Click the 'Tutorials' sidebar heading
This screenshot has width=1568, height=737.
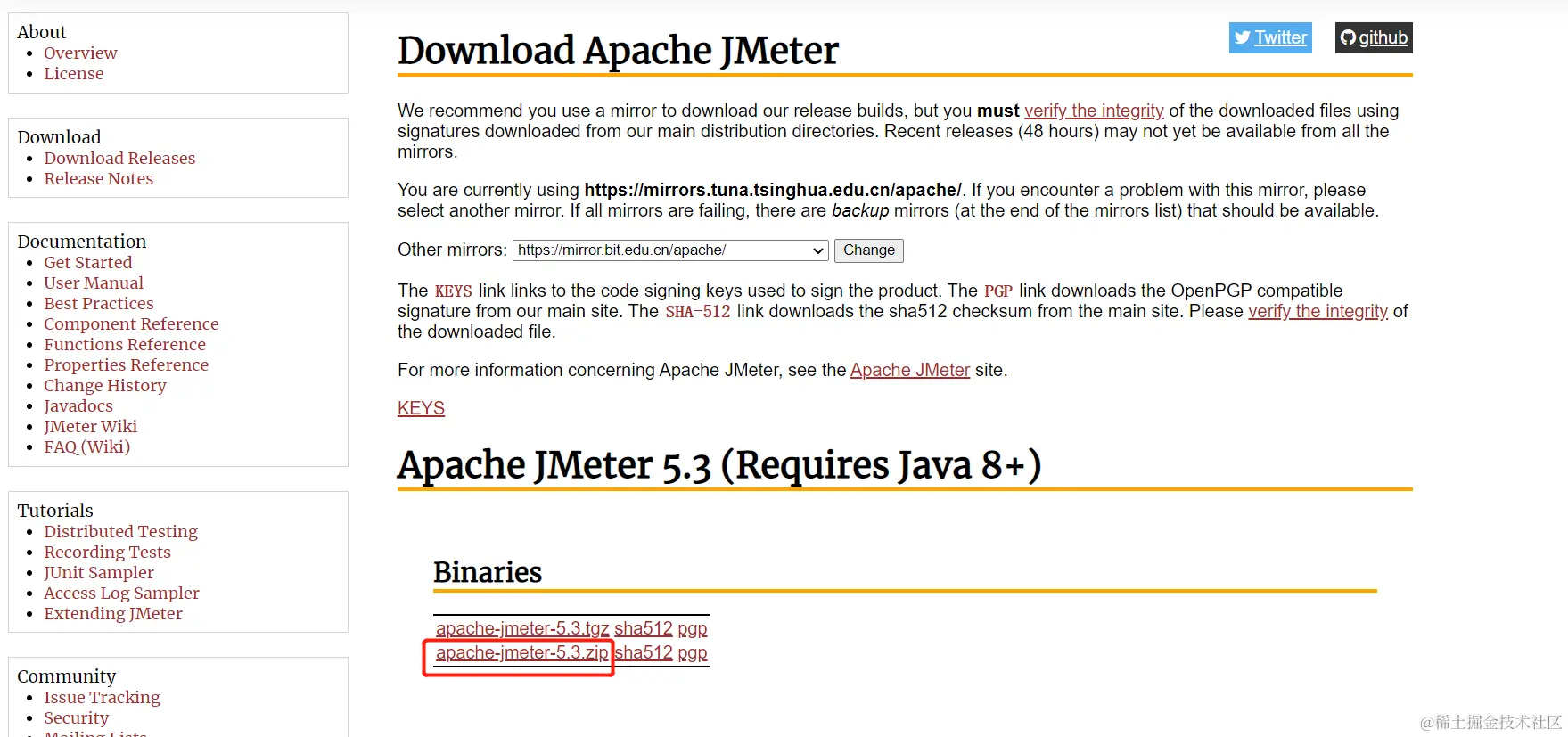[55, 511]
